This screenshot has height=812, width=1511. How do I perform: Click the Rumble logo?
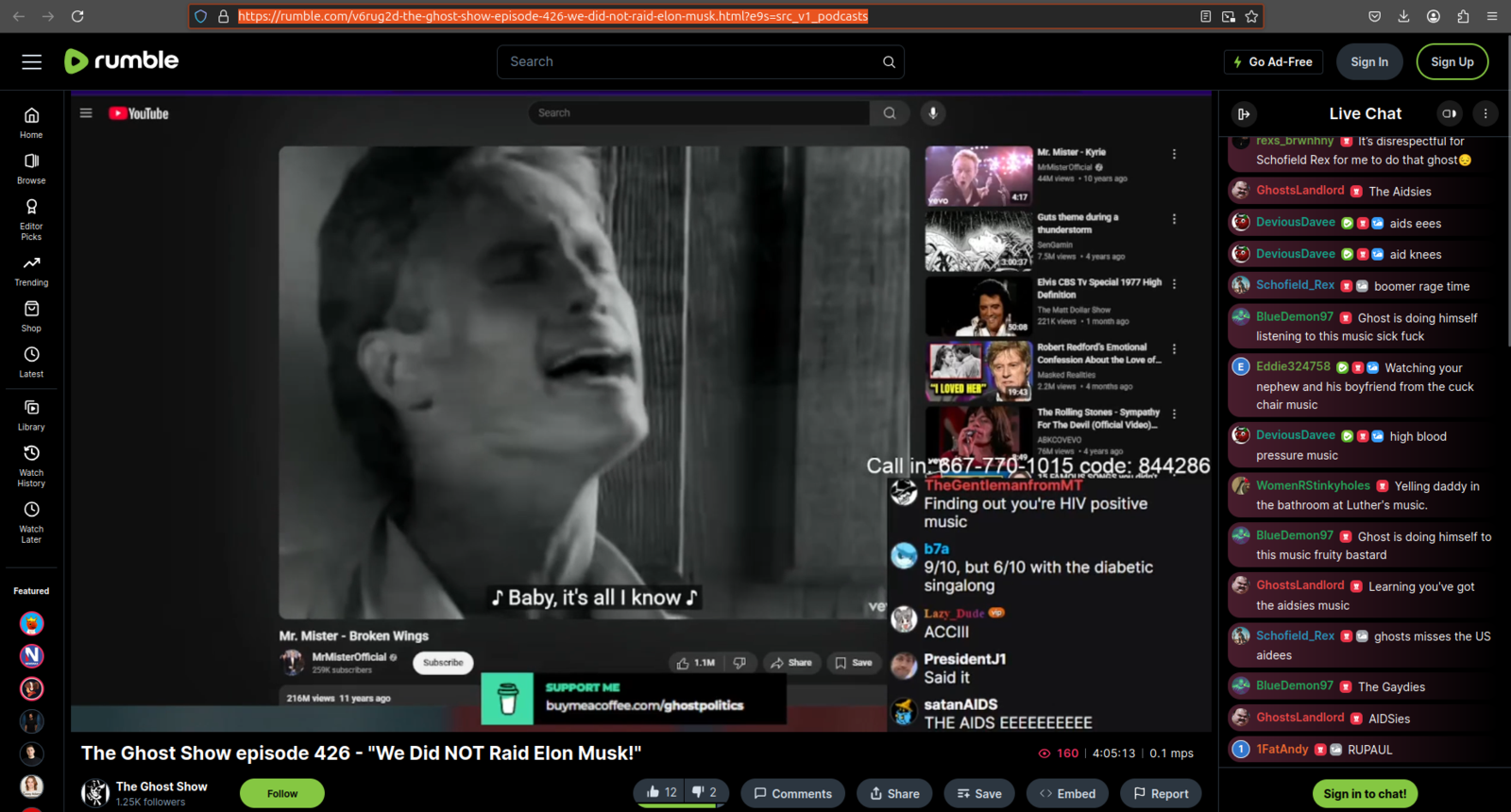pyautogui.click(x=121, y=61)
